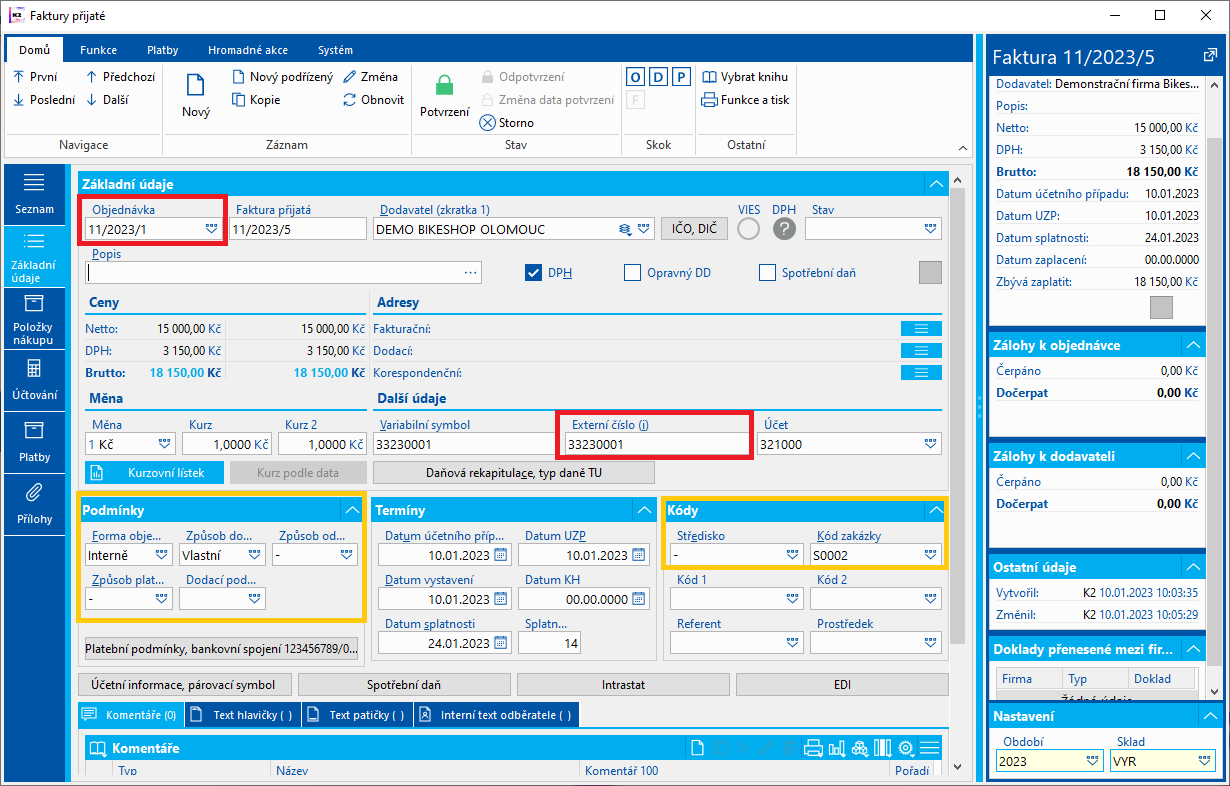Open the Účet 321000 dropdown

coord(932,444)
